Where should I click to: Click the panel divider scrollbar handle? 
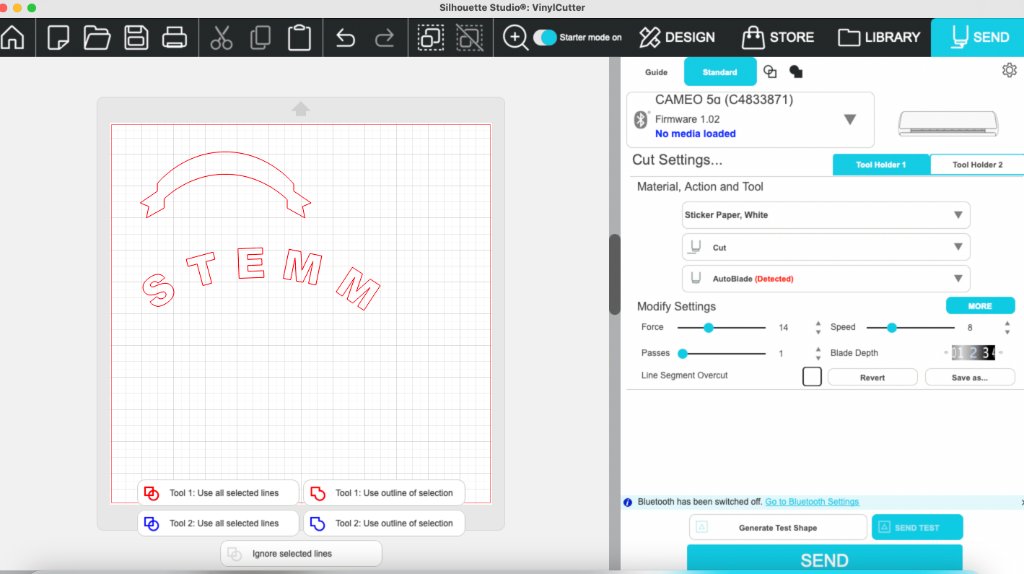pos(615,274)
